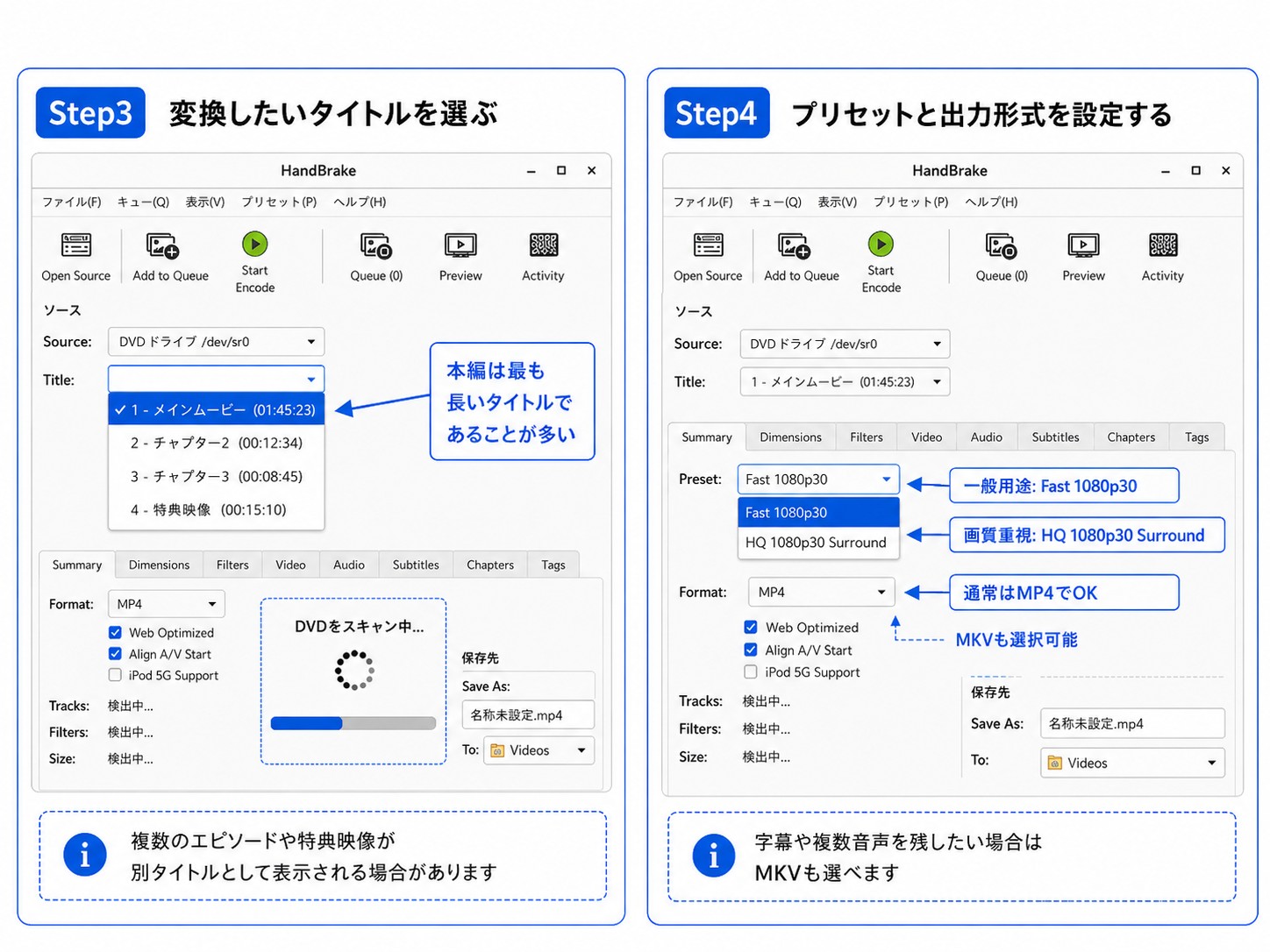Choose Fast 1080p30 in preset list
This screenshot has height=952, width=1270.
pyautogui.click(x=818, y=512)
